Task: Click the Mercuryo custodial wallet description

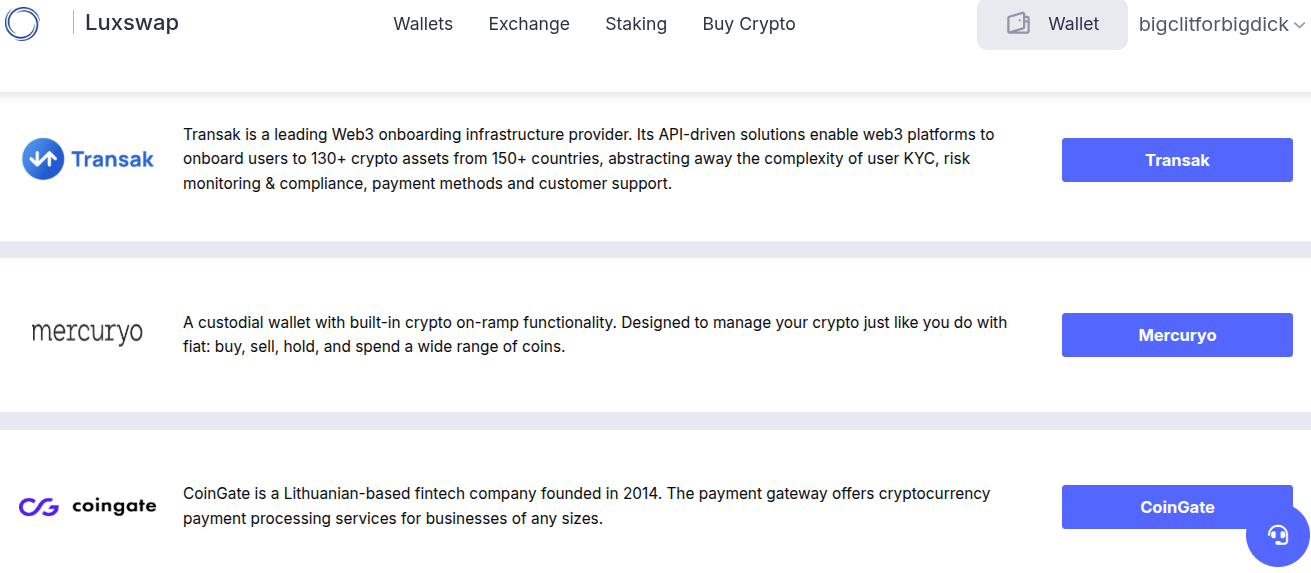Action: click(595, 335)
